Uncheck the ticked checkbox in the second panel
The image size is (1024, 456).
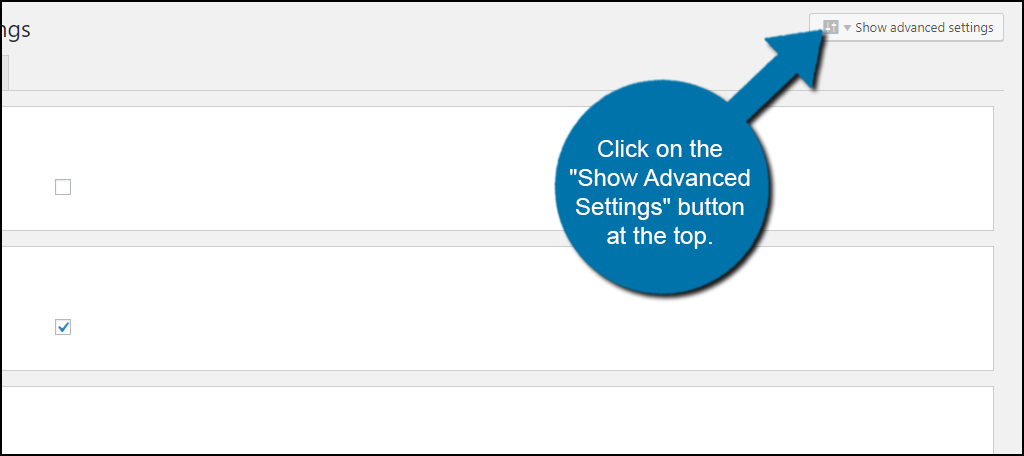(63, 327)
